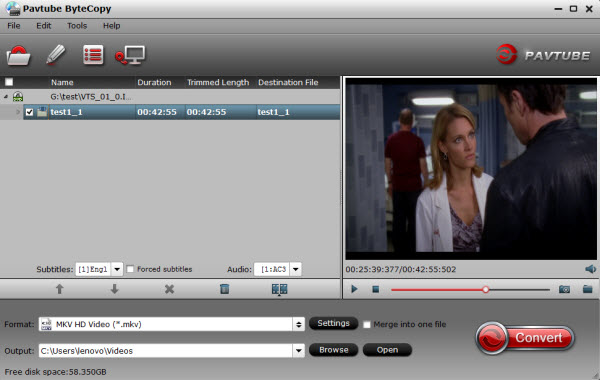Viewport: 600px width, 380px height.
Task: Click the Load disc folder icon
Action: click(x=18, y=55)
